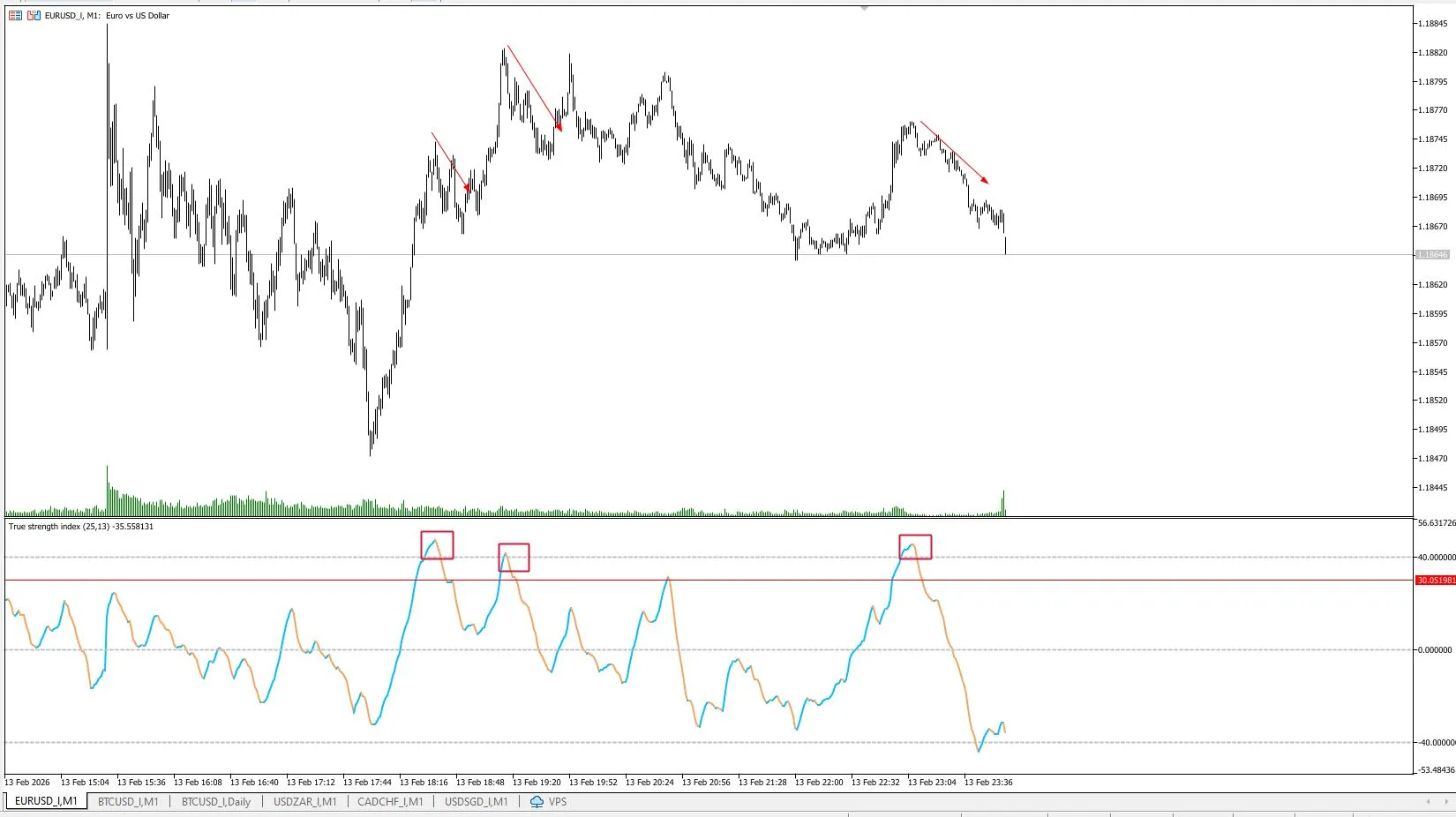Open the USDSGD_I,M1 chart tab

click(477, 802)
